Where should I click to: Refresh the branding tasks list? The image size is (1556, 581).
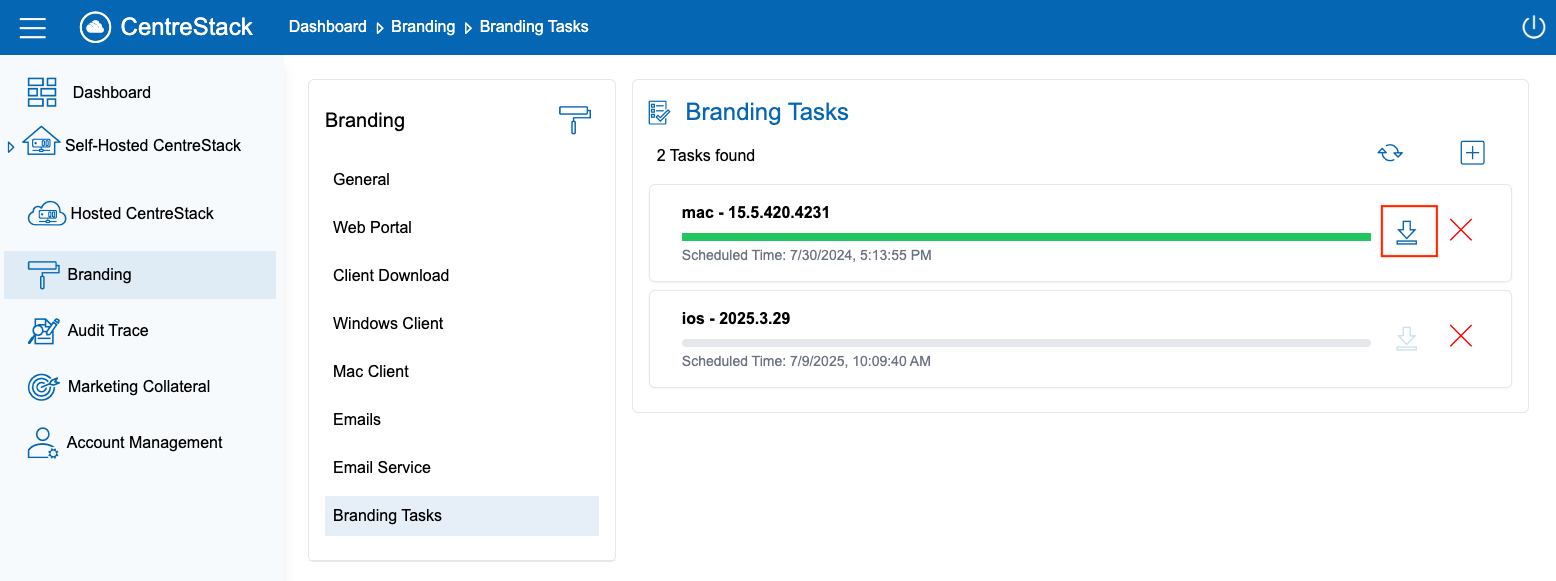[x=1390, y=153]
